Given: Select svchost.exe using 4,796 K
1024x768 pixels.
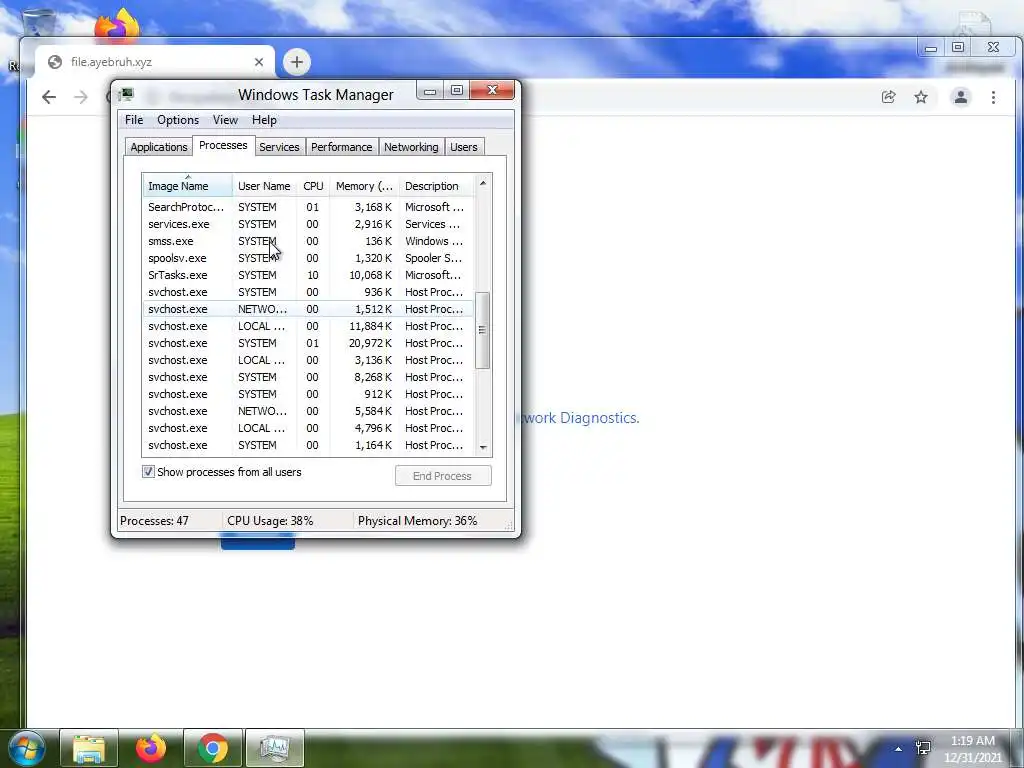Looking at the screenshot, I should coord(308,428).
